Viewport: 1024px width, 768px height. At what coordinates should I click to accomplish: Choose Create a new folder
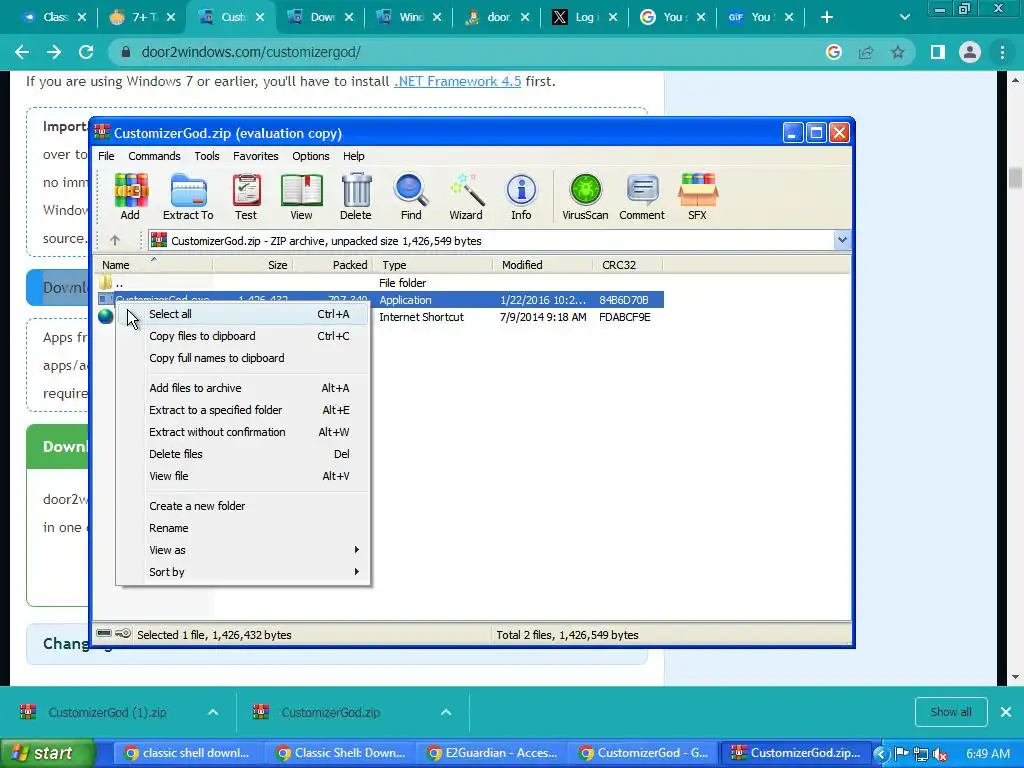[242, 506]
